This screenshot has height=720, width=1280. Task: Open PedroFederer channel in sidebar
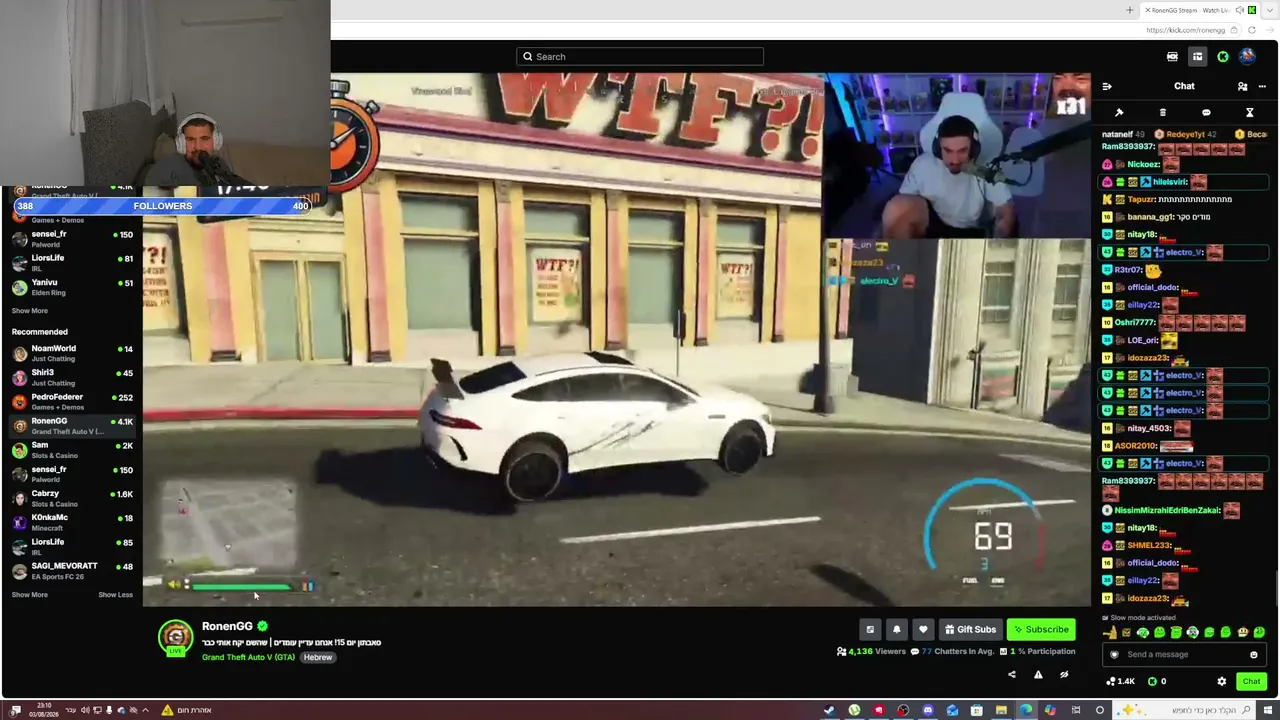(72, 401)
